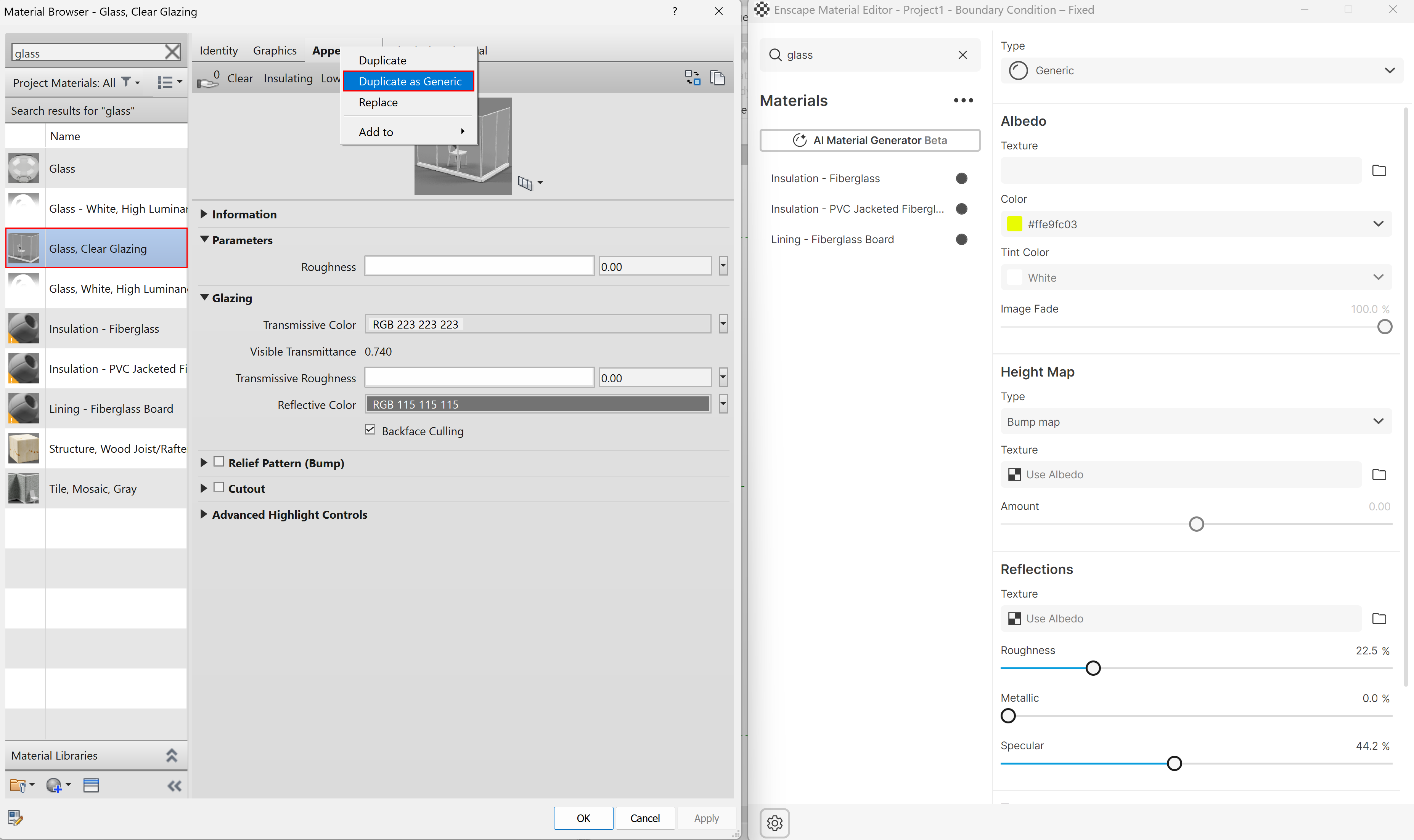Image resolution: width=1414 pixels, height=840 pixels.
Task: Click the Height Map Amount slider handle
Action: coord(1196,524)
